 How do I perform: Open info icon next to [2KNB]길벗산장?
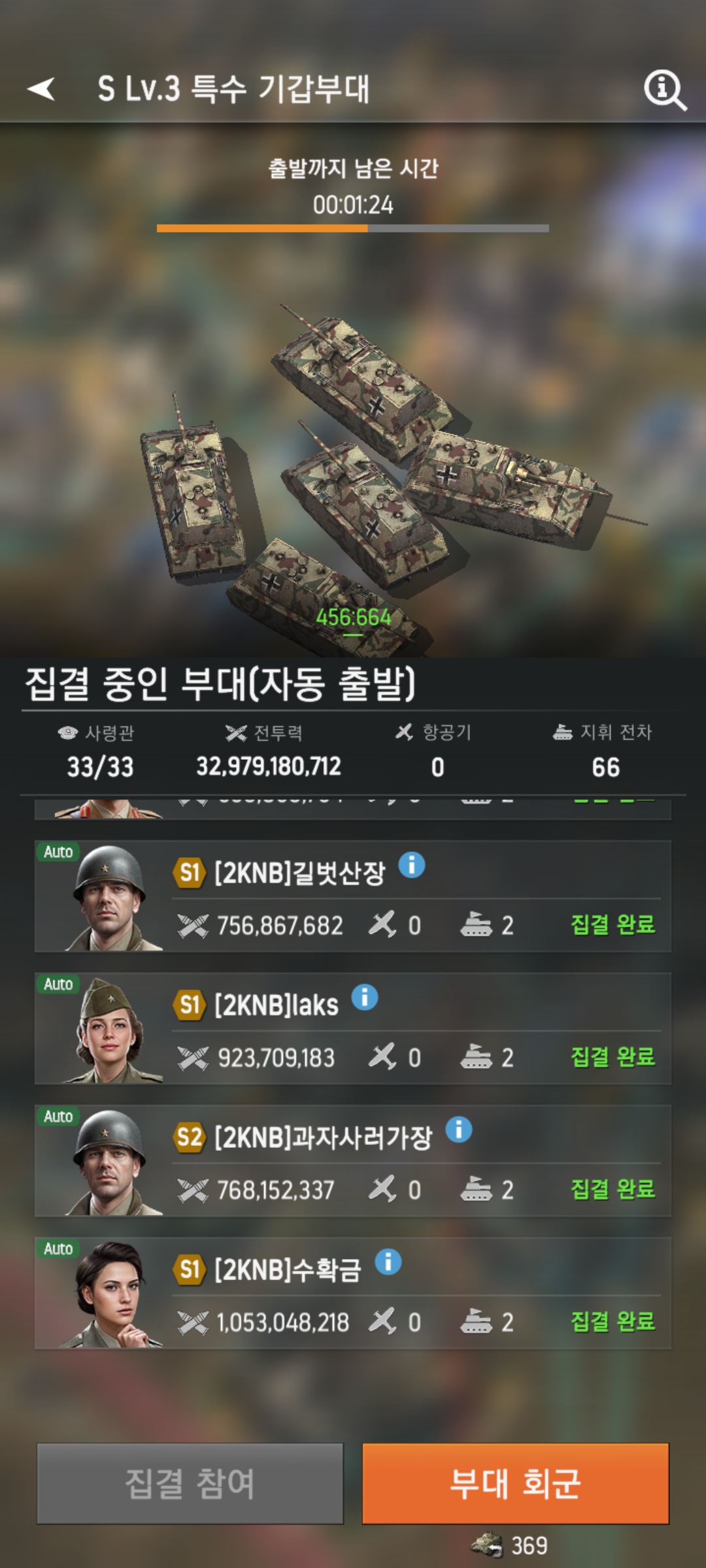tap(412, 866)
